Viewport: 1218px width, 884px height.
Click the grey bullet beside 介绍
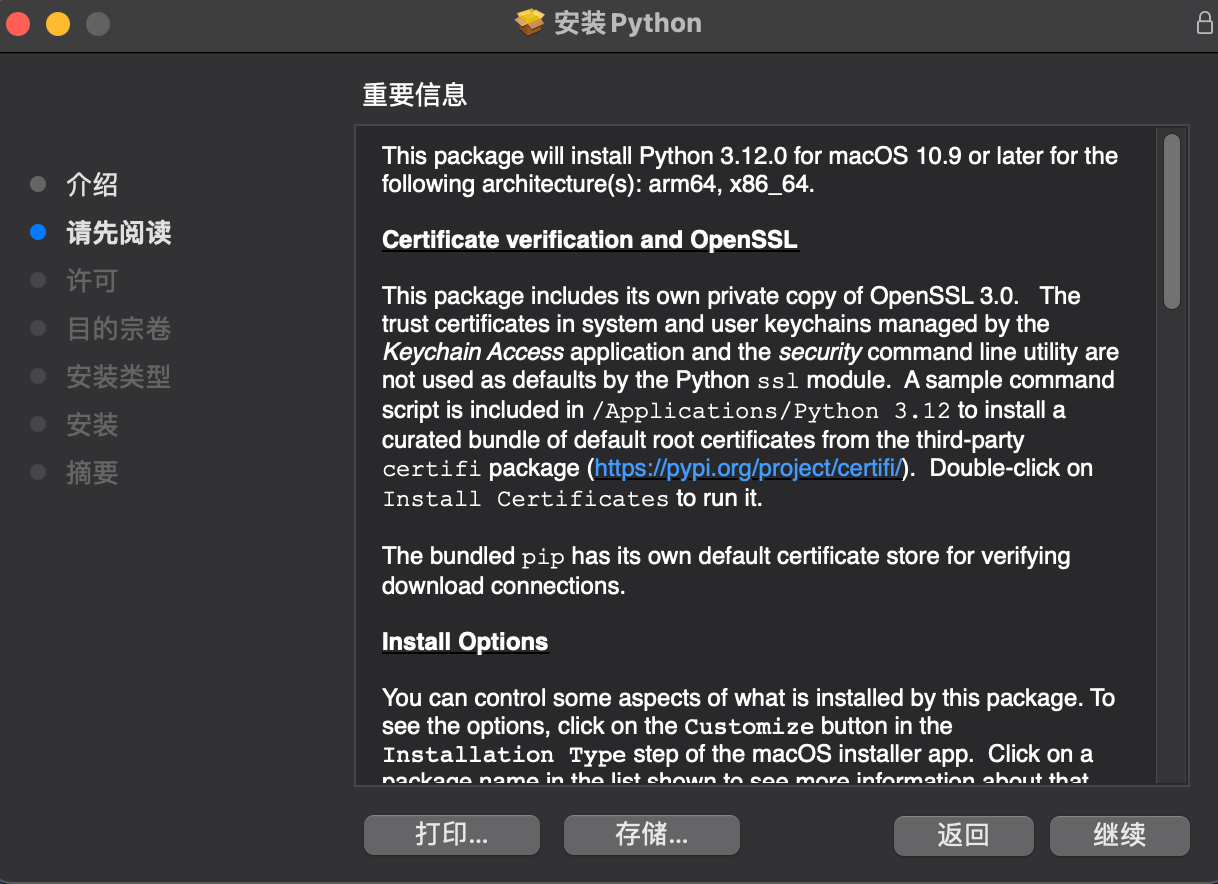coord(38,184)
